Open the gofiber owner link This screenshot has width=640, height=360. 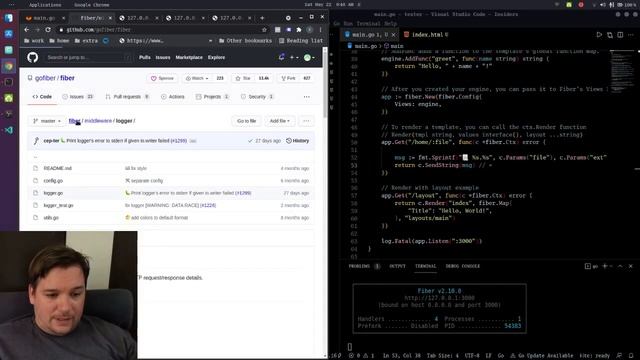coord(45,78)
